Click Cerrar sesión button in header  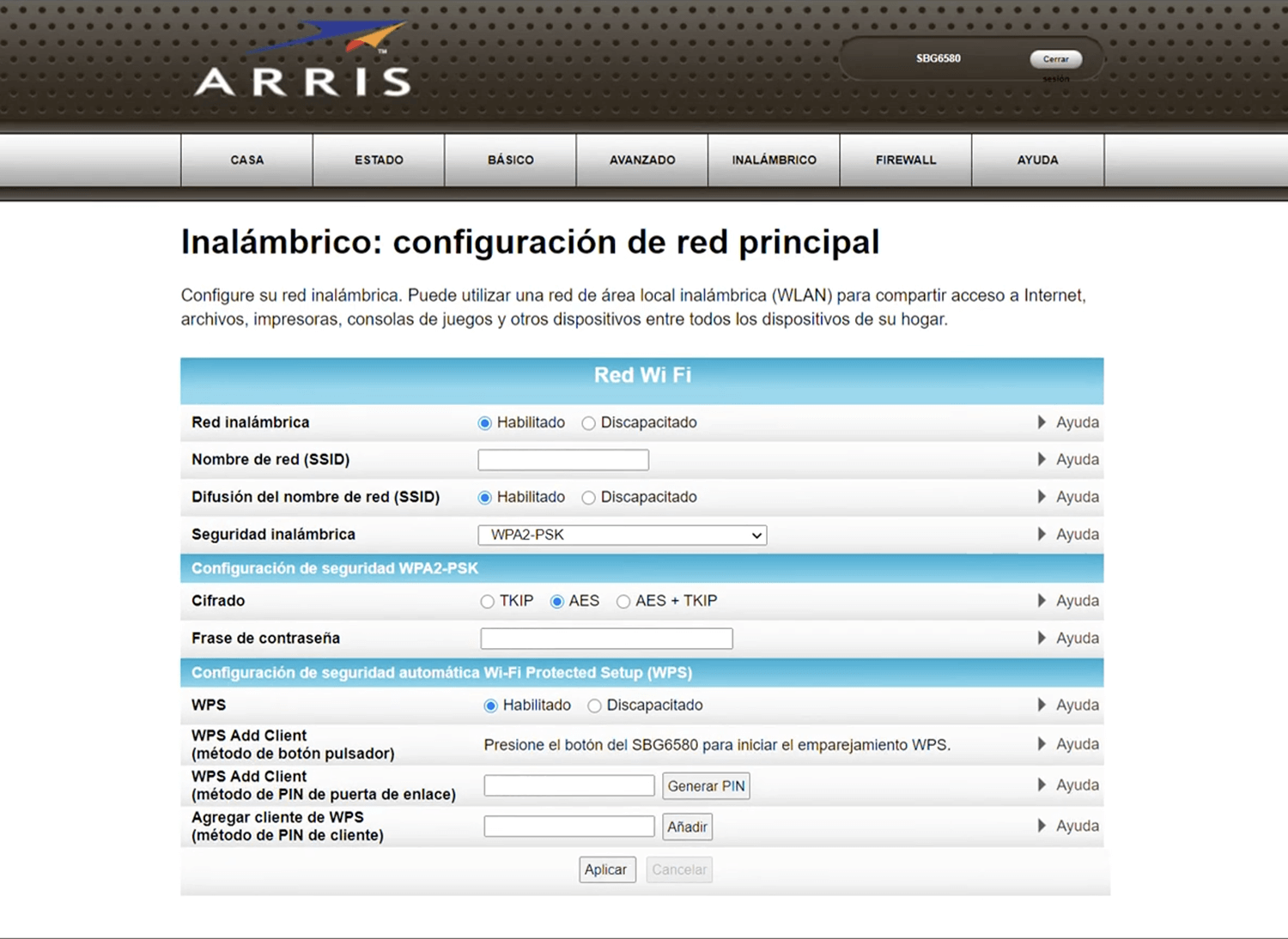click(x=1055, y=59)
